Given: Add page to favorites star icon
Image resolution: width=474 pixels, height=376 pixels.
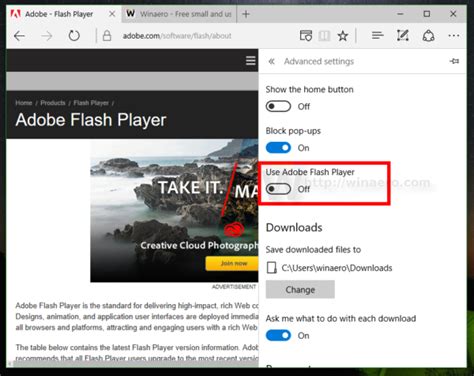Looking at the screenshot, I should click(343, 36).
